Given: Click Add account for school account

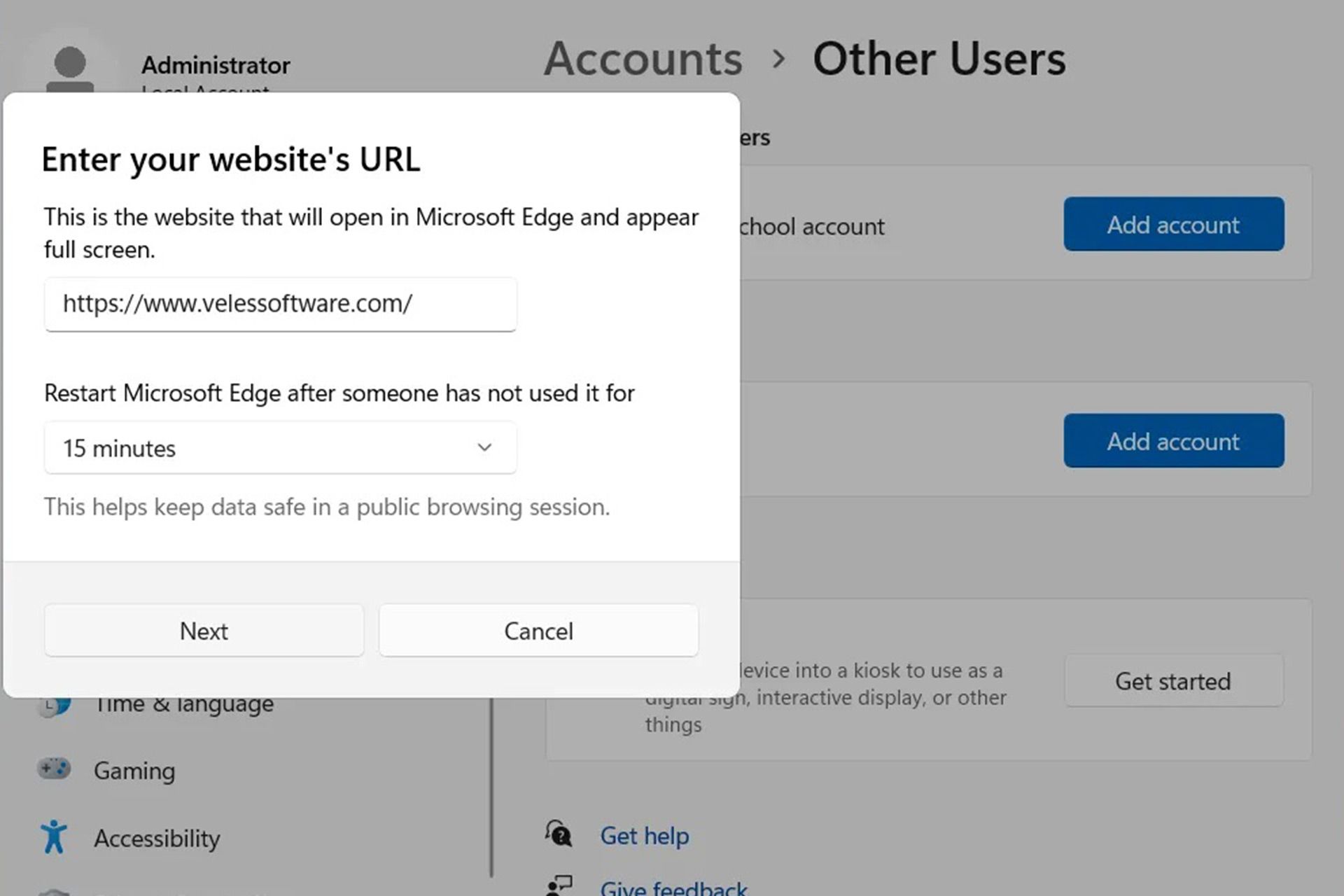Looking at the screenshot, I should (1174, 224).
